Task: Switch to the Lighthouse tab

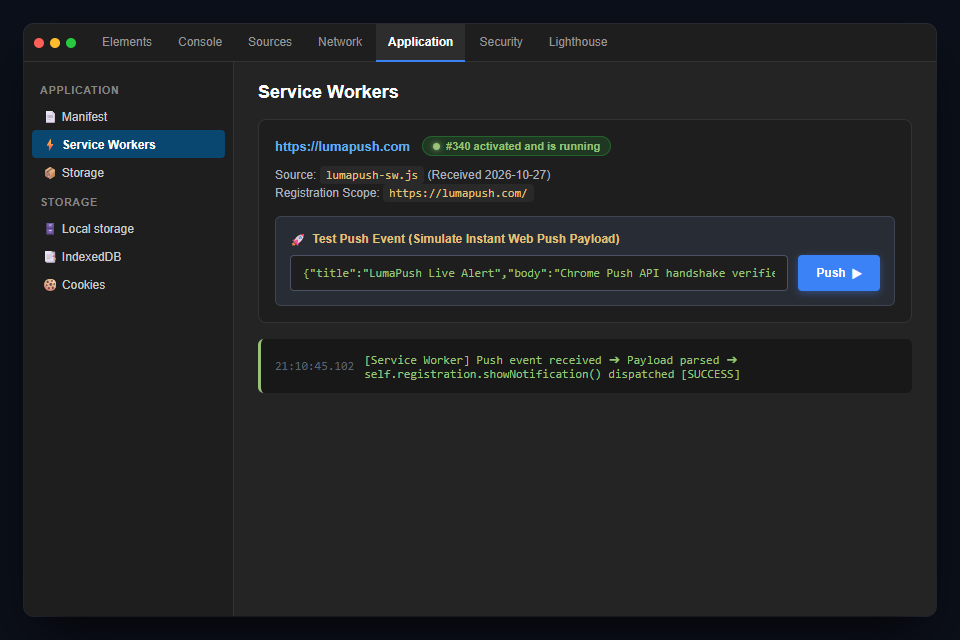Action: point(577,42)
